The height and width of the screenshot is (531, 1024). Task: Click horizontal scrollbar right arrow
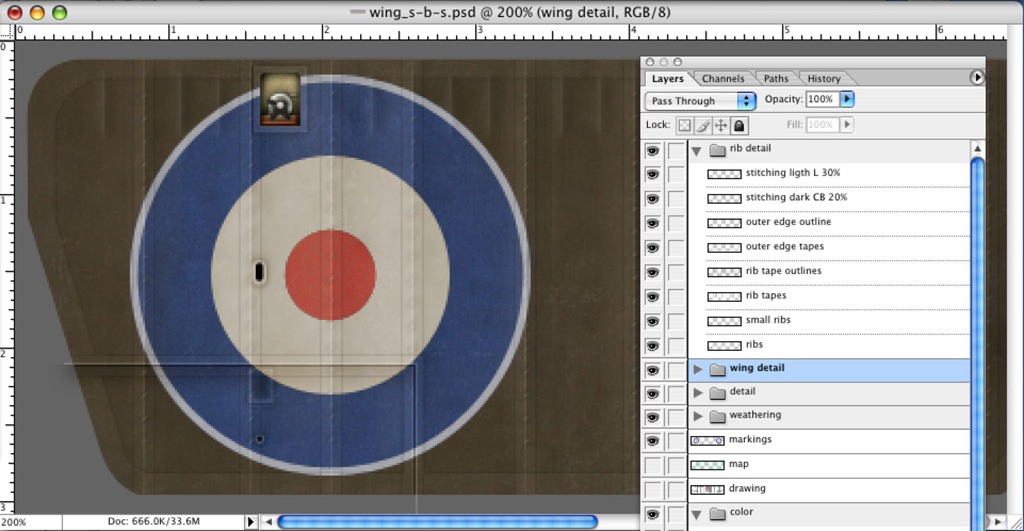pyautogui.click(x=997, y=522)
